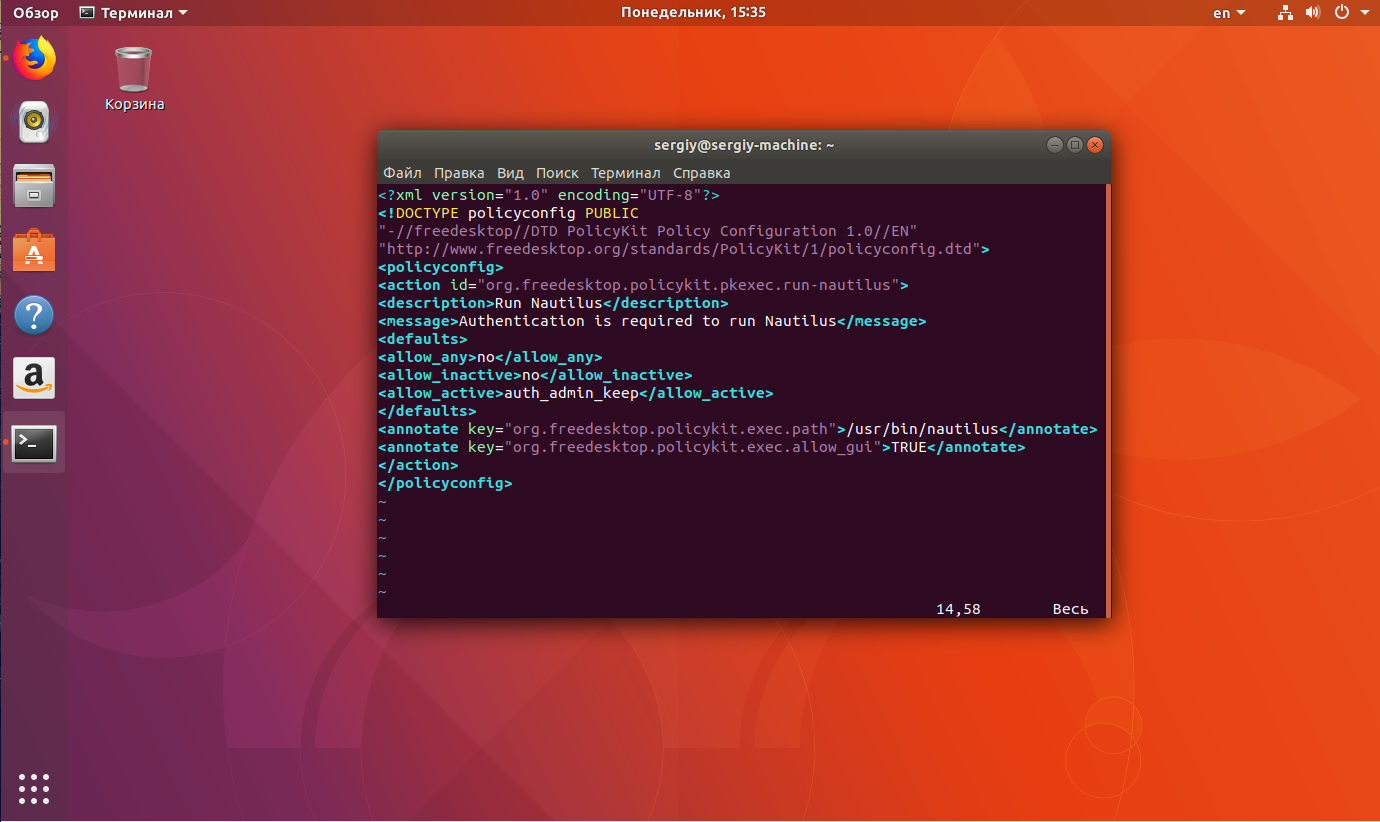Click the </defaults> closing tag
The width and height of the screenshot is (1380, 822).
[x=427, y=411]
